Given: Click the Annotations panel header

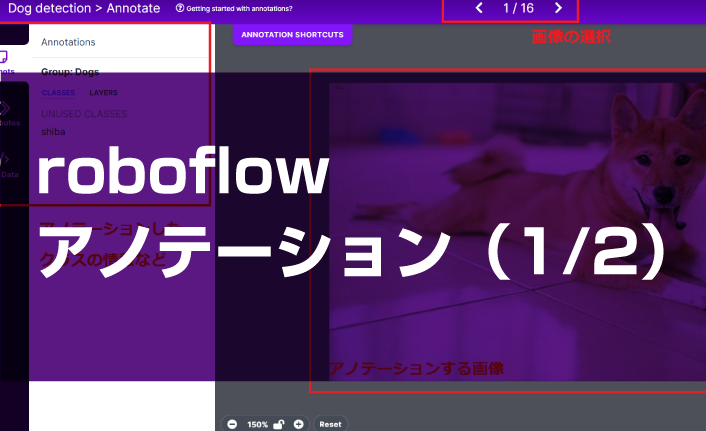Looking at the screenshot, I should [x=68, y=42].
